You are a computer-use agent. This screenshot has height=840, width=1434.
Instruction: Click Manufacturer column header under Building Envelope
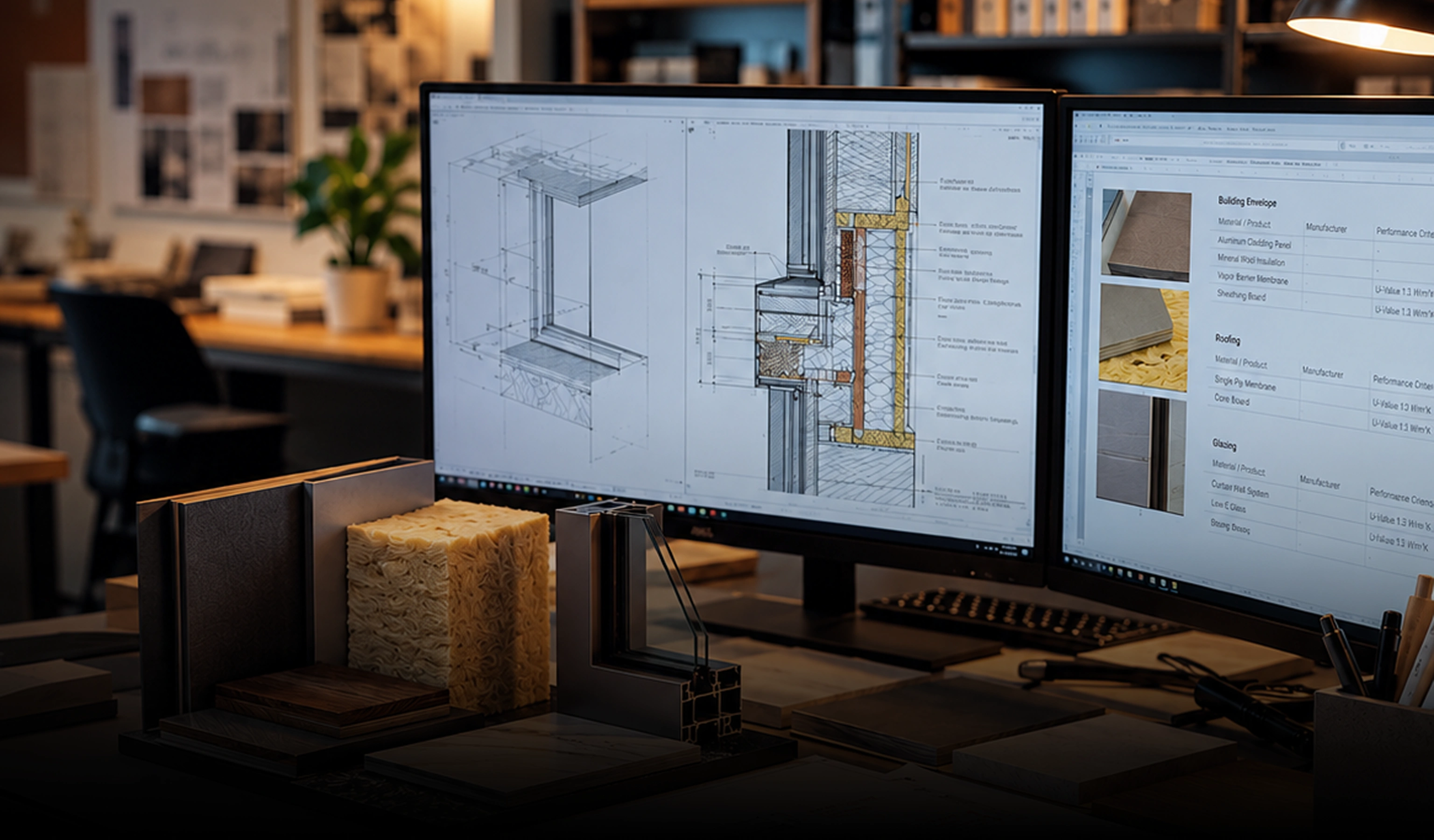[1327, 228]
